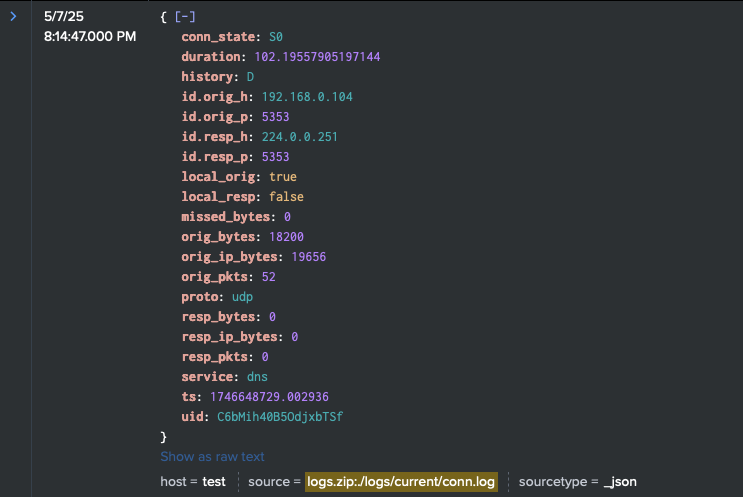Click the local_orig value true
The width and height of the screenshot is (743, 497).
[x=283, y=177]
